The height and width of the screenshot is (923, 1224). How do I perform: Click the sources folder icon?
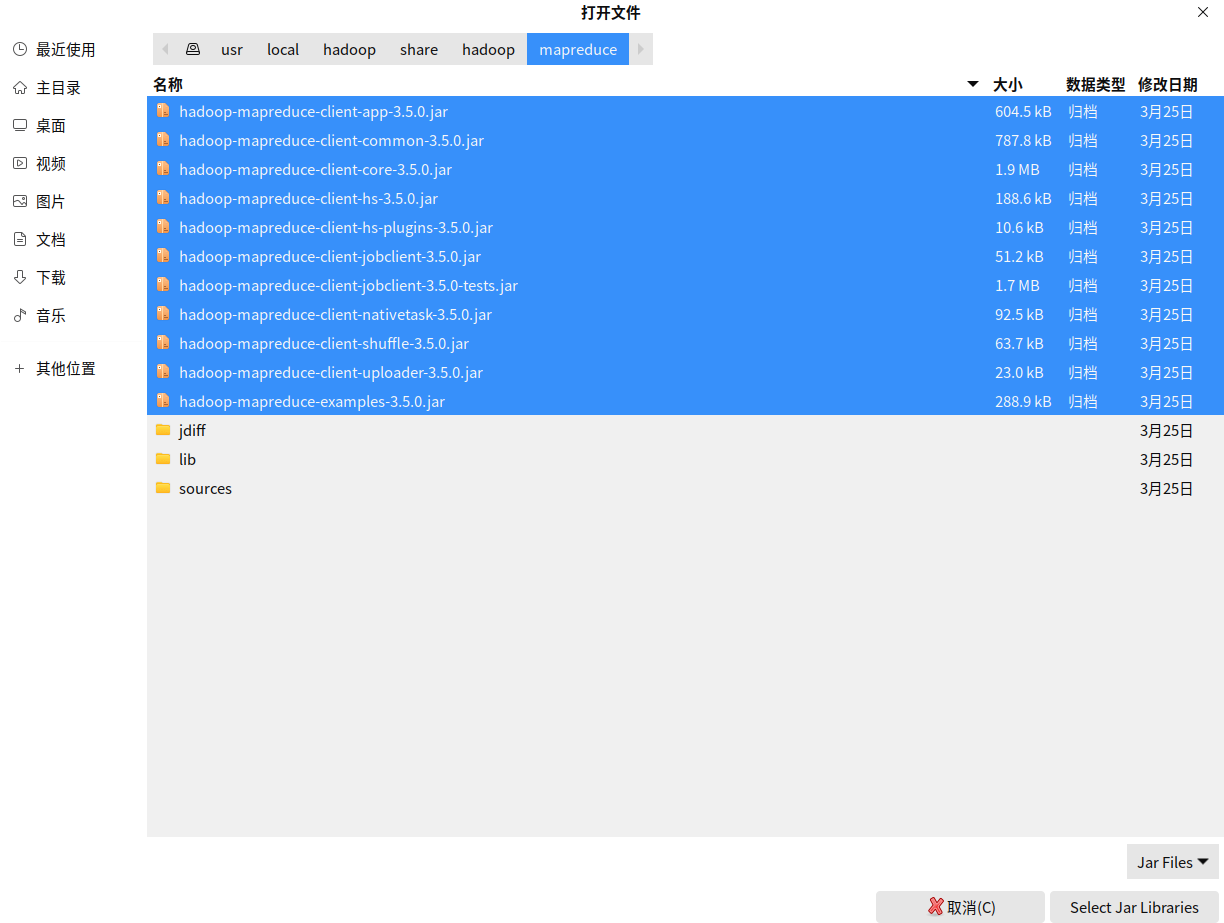(163, 488)
